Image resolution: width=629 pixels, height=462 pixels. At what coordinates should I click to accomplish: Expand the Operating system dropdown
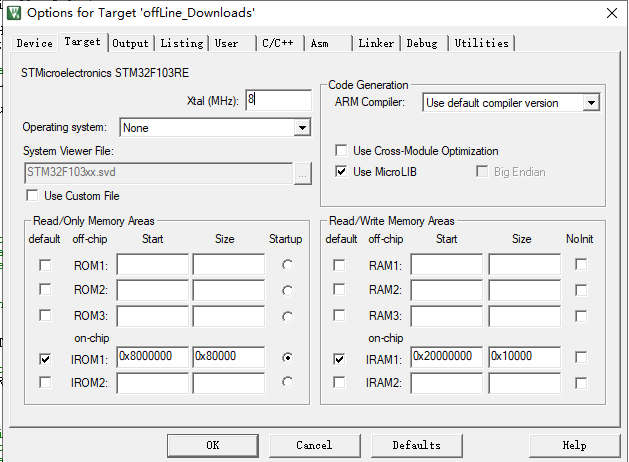click(302, 128)
